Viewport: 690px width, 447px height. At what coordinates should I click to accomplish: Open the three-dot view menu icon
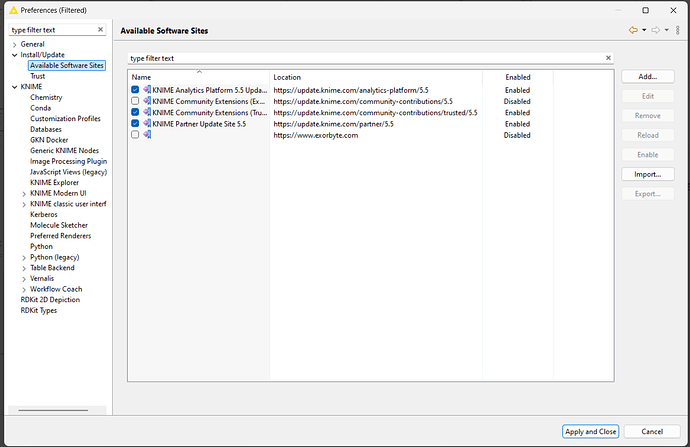(x=678, y=30)
